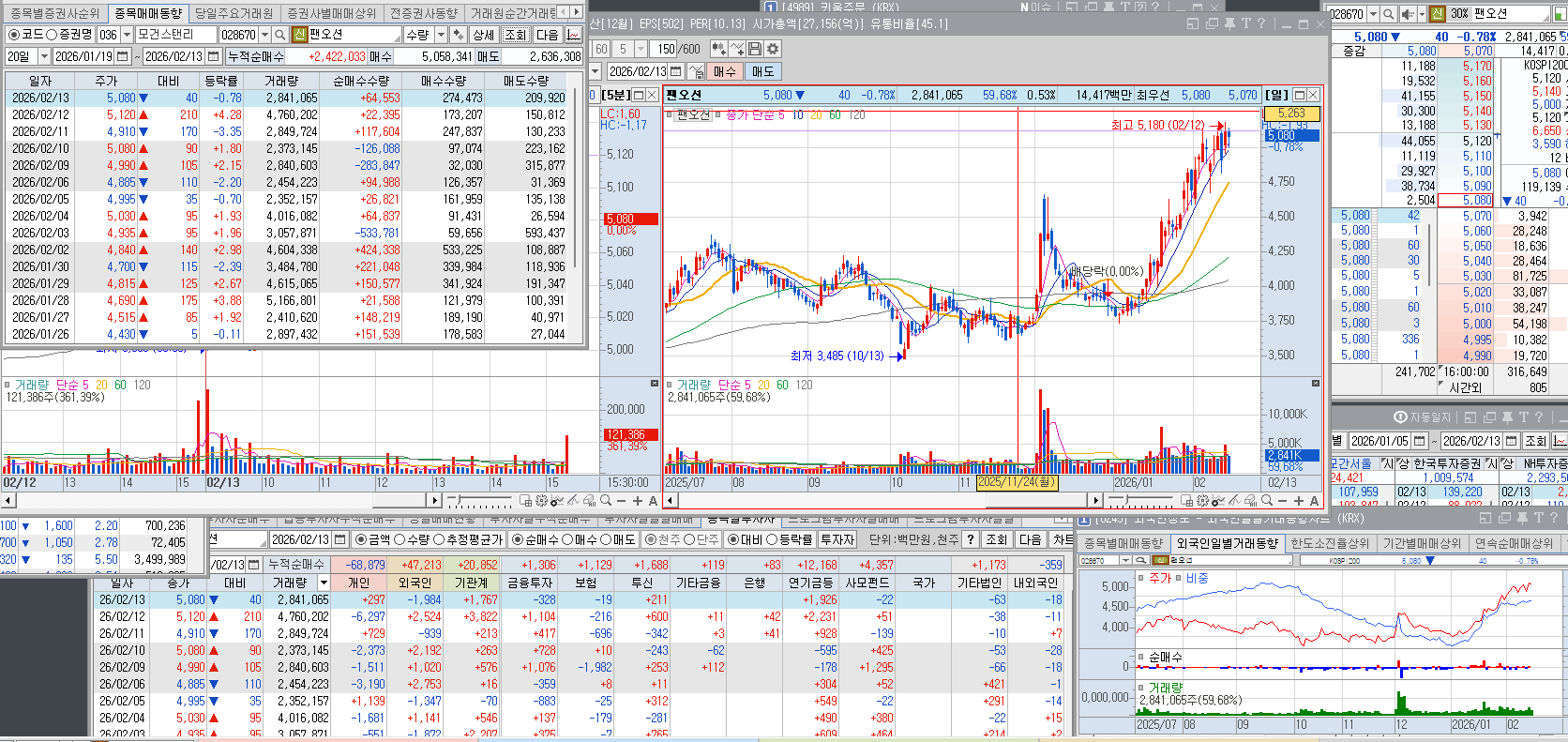Open the calendar icon in the investor trading panel
The width and height of the screenshot is (1568, 742).
pyautogui.click(x=339, y=539)
